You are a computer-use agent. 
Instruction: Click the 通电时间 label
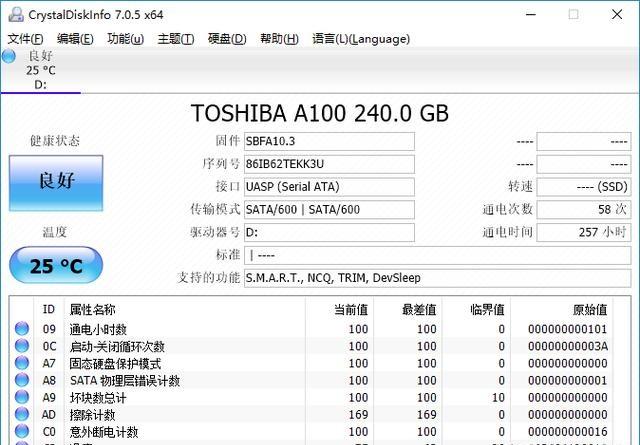point(507,232)
